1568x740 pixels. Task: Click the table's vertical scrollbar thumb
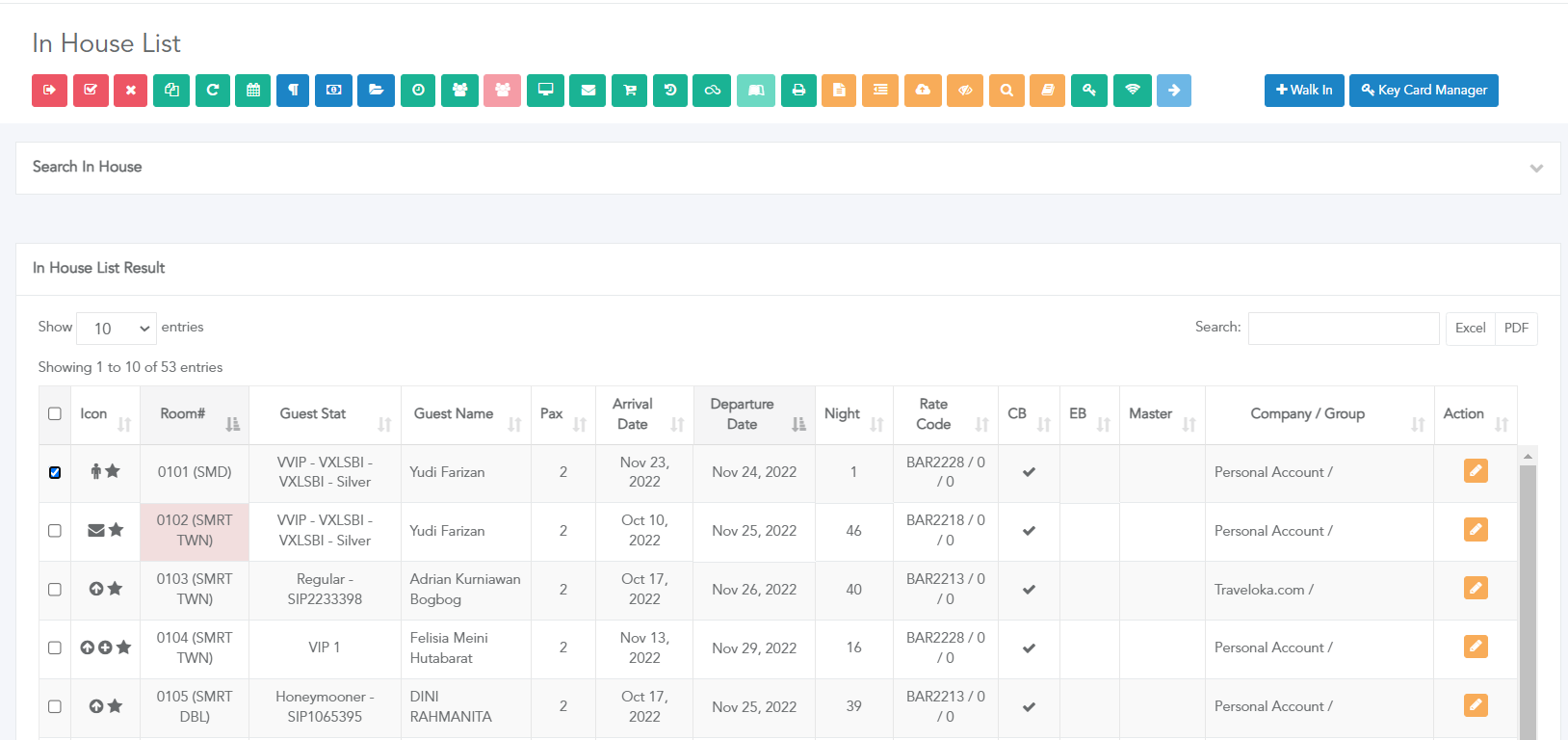coord(1528,602)
